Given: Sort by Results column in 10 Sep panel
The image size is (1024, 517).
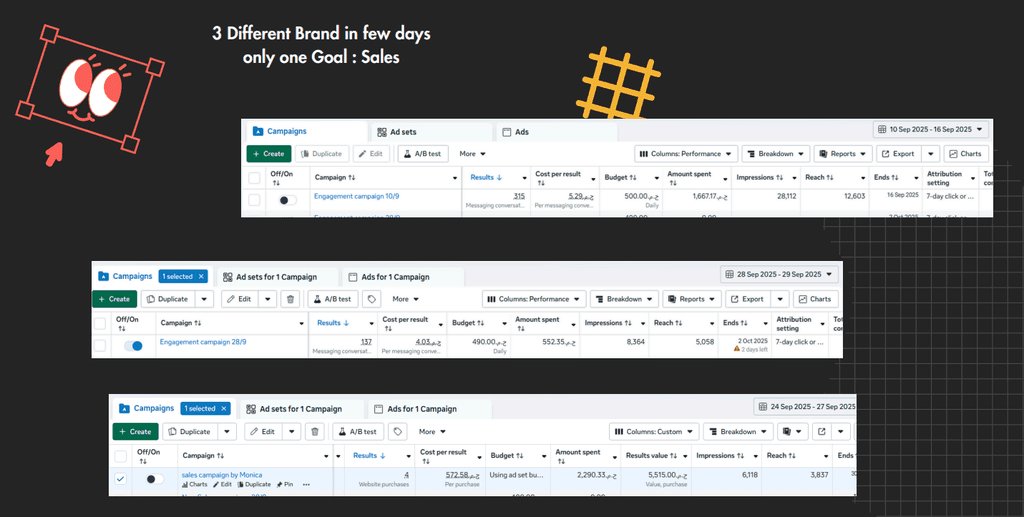Looking at the screenshot, I should point(486,177).
